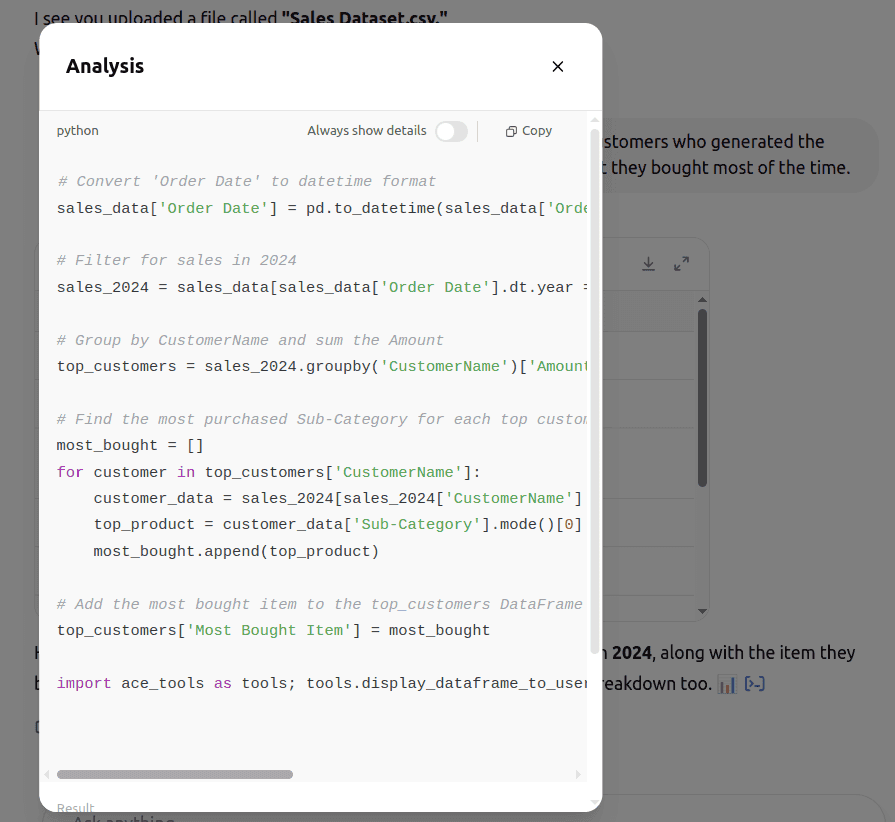Viewport: 895px width, 822px height.
Task: Click the right scroll arrow under the code
Action: tap(578, 773)
